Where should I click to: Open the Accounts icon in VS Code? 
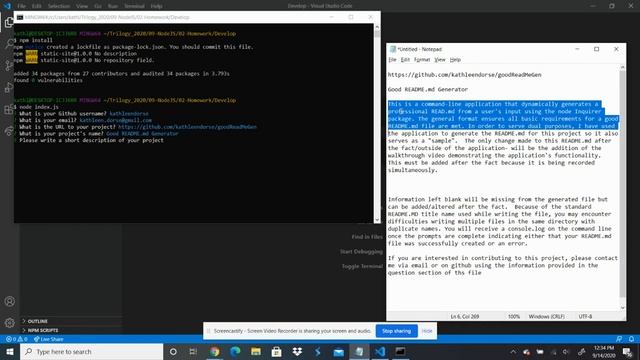click(9, 301)
